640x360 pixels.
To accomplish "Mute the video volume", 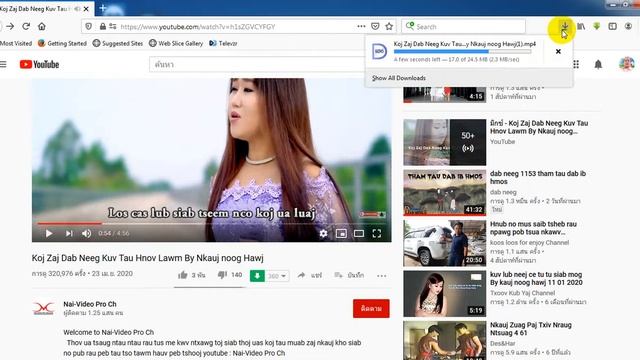I will 86,233.
